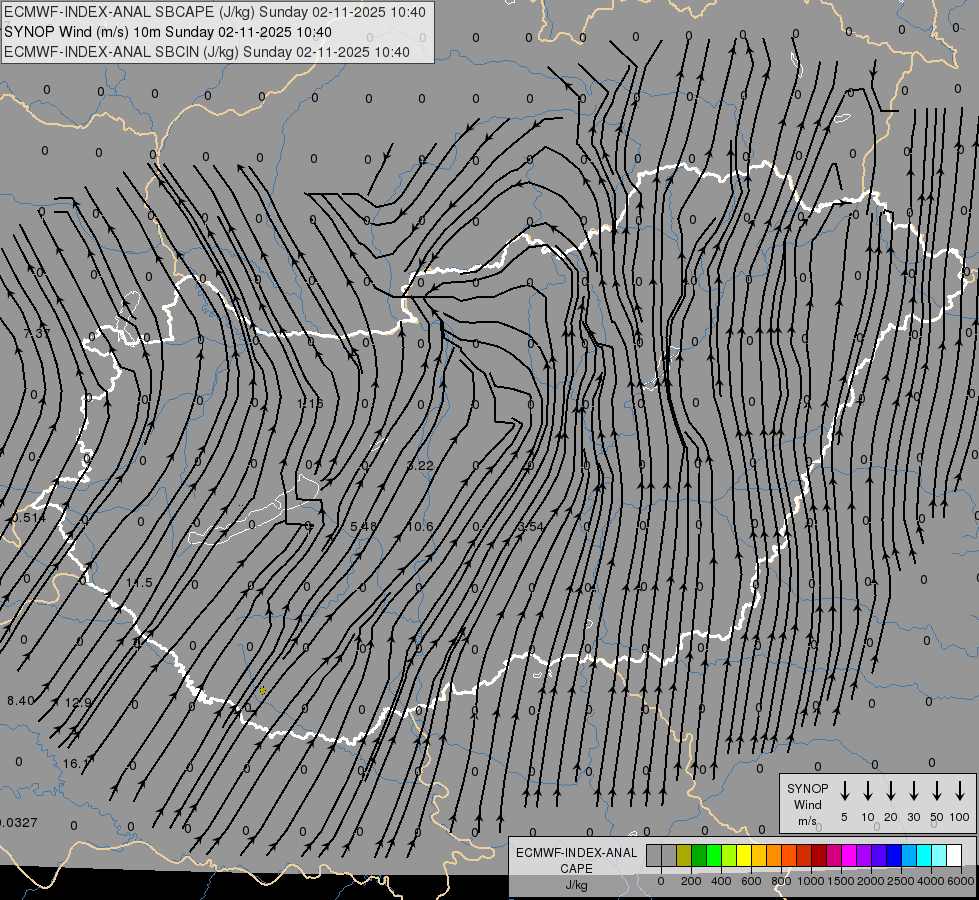Screen dimensions: 979x900
Task: Pick the dark green swatch in the CAPE scale
Action: (699, 855)
